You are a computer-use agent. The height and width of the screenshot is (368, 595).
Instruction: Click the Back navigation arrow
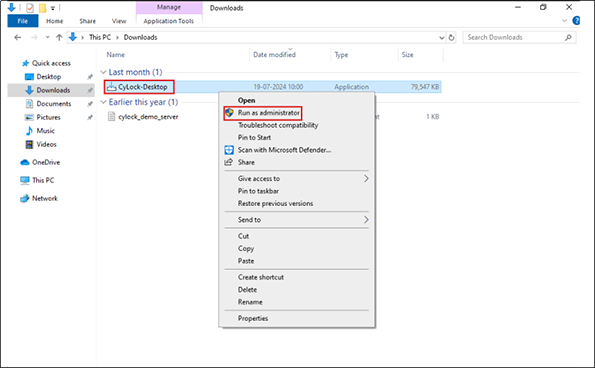[17, 37]
